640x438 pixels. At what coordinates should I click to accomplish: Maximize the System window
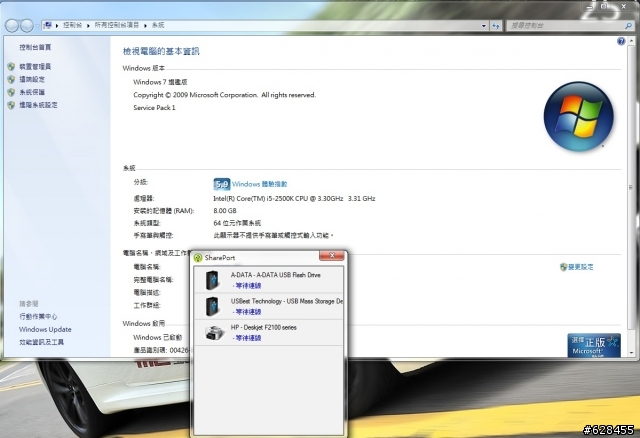[604, 6]
